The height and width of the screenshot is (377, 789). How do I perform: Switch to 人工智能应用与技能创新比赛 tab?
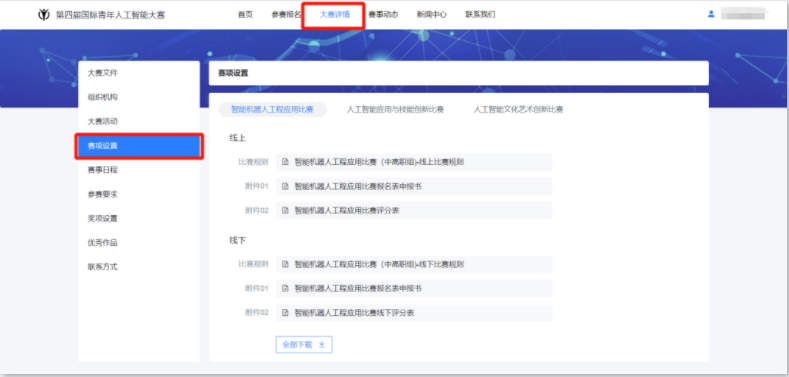tap(396, 109)
